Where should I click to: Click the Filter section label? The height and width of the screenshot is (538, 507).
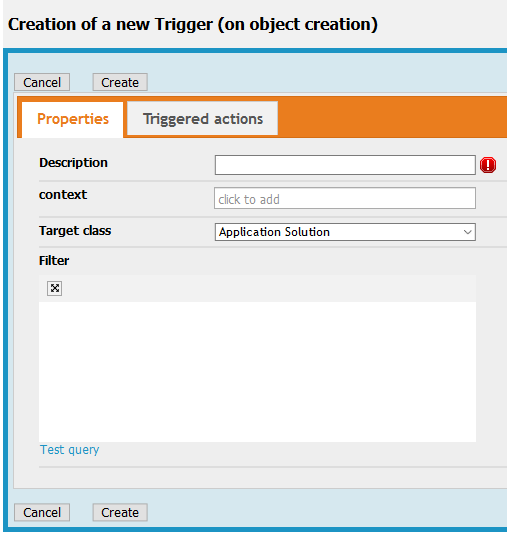[54, 260]
